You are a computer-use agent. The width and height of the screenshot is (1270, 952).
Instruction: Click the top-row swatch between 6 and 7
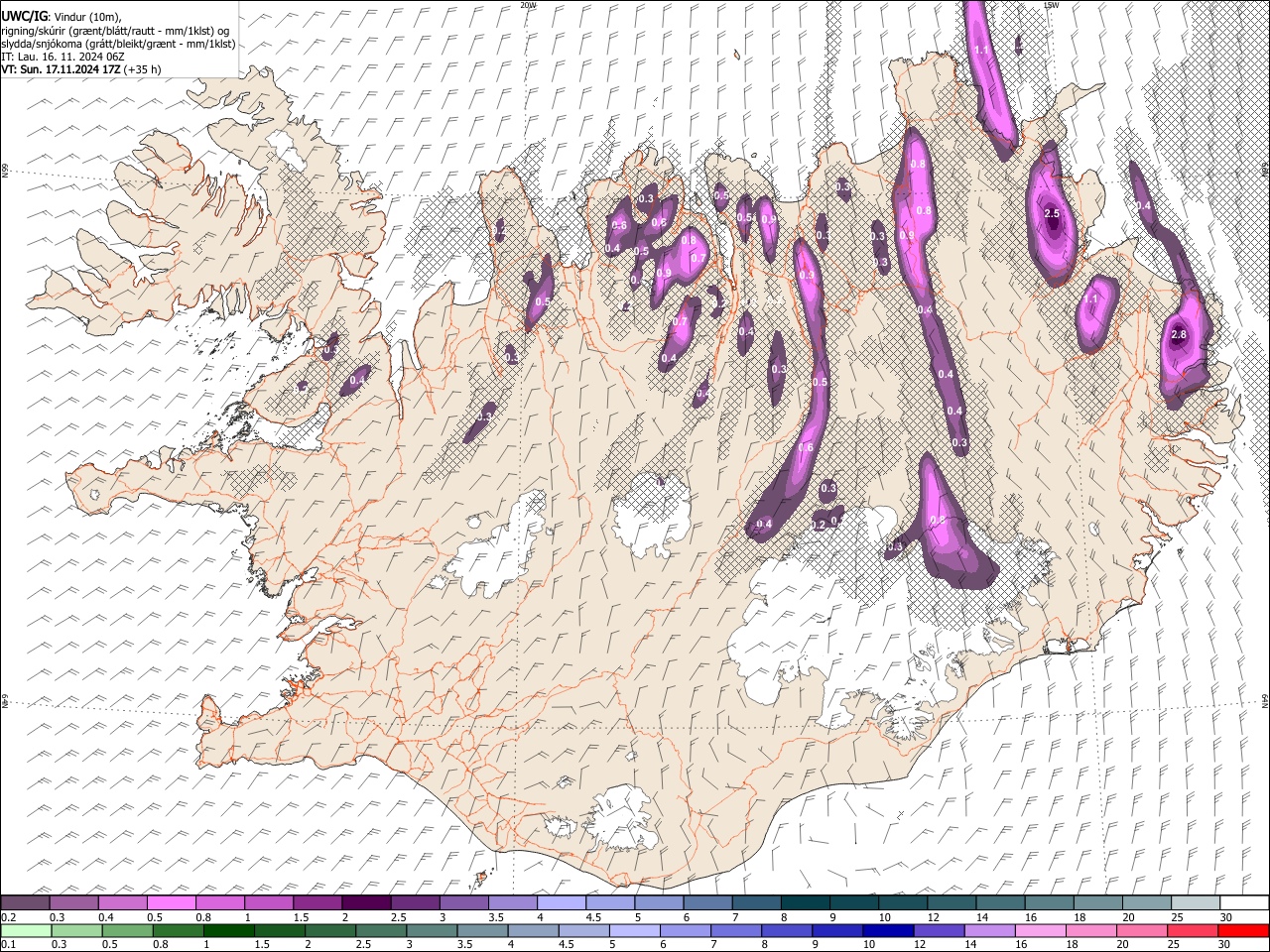tap(706, 902)
